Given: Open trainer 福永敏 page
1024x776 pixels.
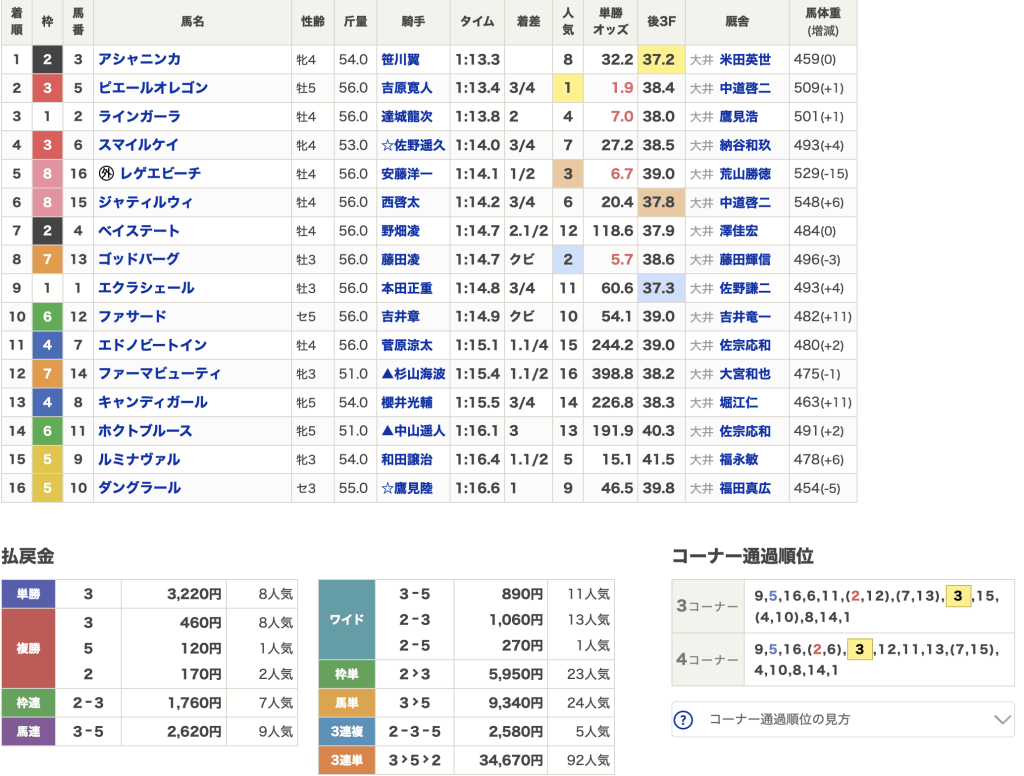Looking at the screenshot, I should (x=739, y=460).
